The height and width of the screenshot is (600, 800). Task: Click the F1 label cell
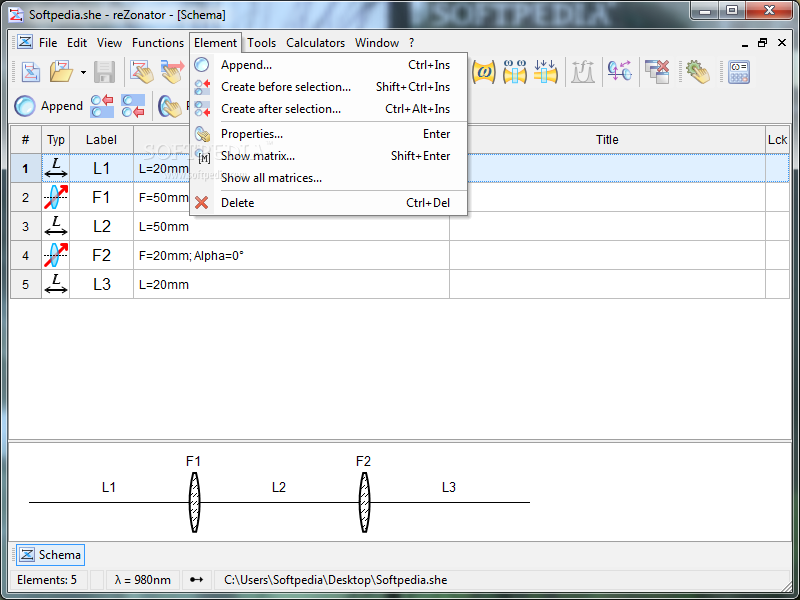click(101, 197)
